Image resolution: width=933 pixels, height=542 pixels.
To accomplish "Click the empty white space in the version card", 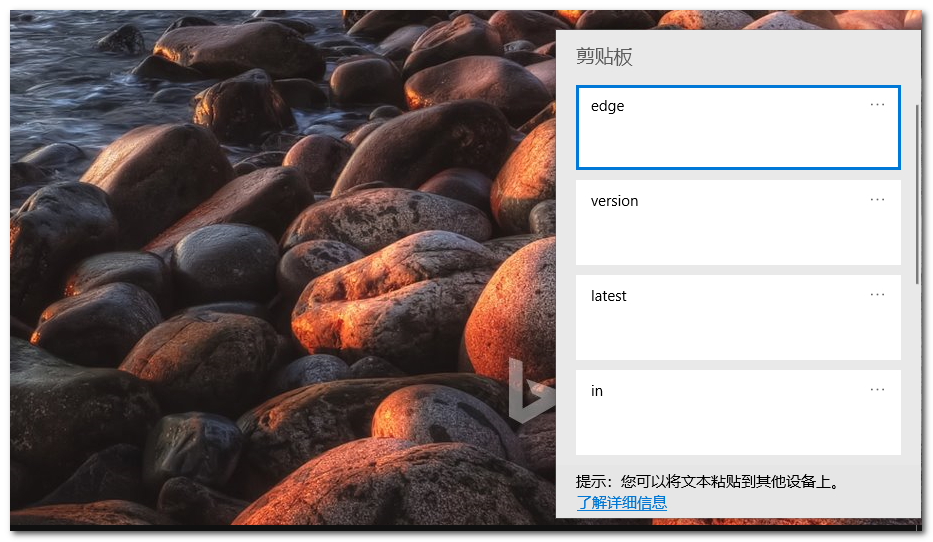I will pos(738,240).
